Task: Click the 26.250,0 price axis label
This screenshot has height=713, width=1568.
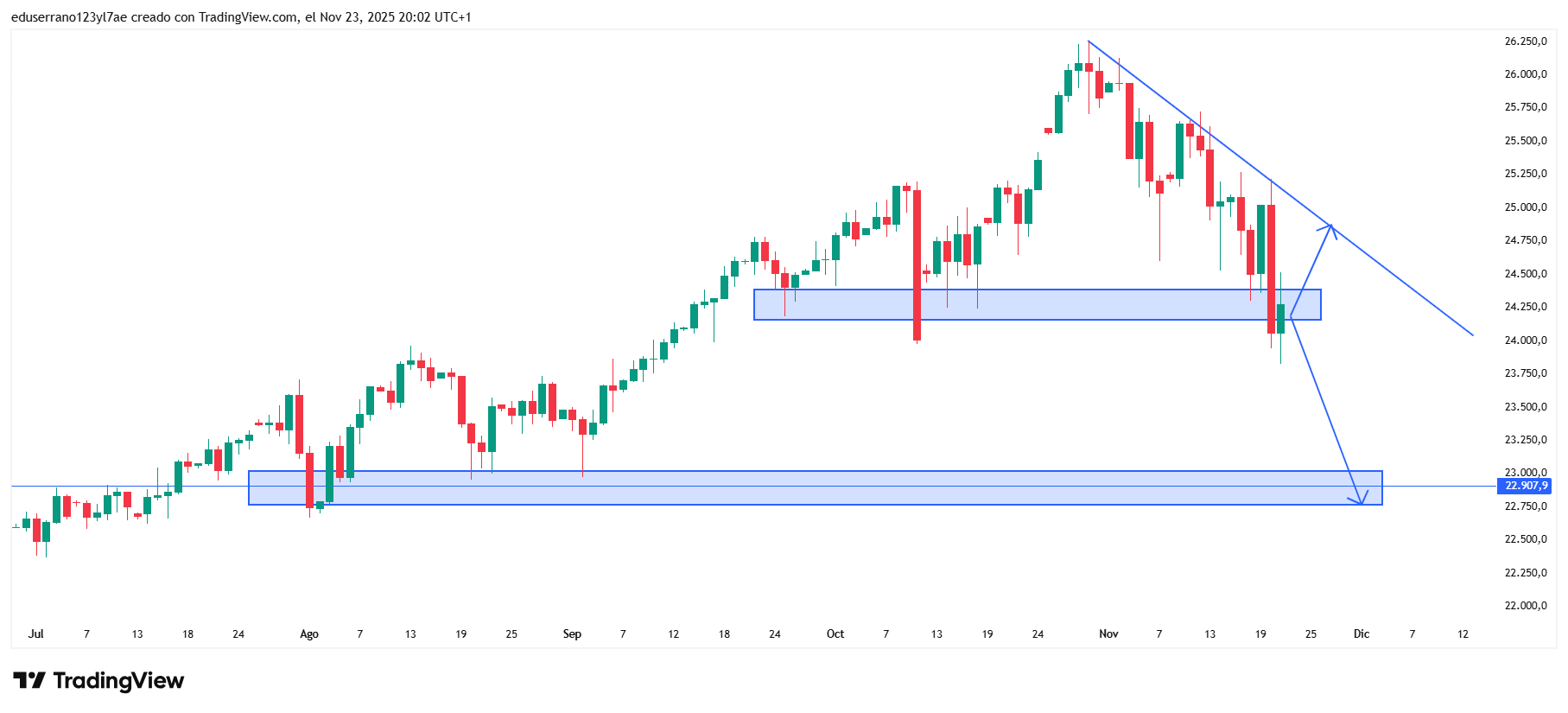Action: click(1525, 41)
